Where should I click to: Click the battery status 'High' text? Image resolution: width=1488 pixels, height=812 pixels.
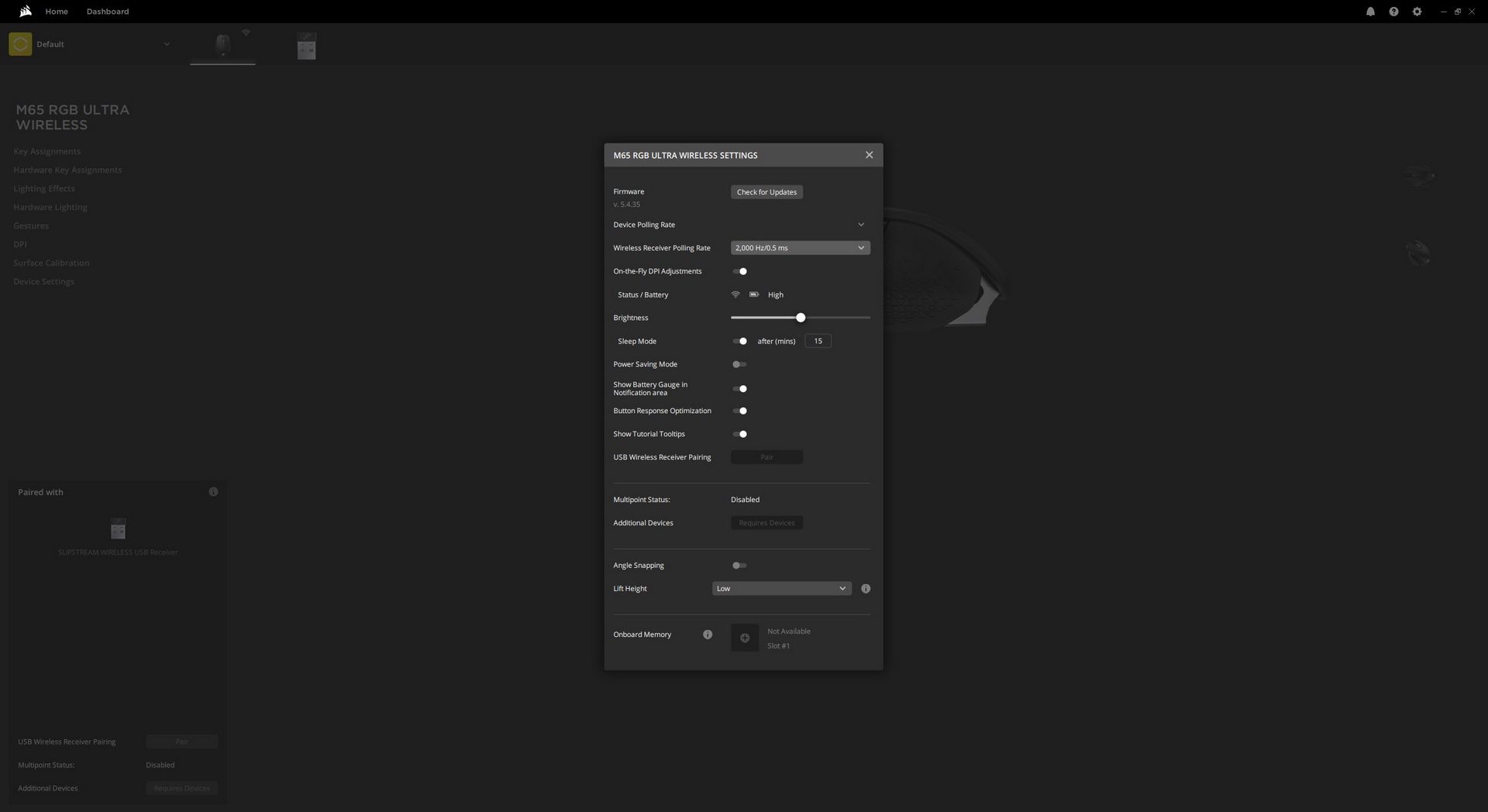(776, 294)
